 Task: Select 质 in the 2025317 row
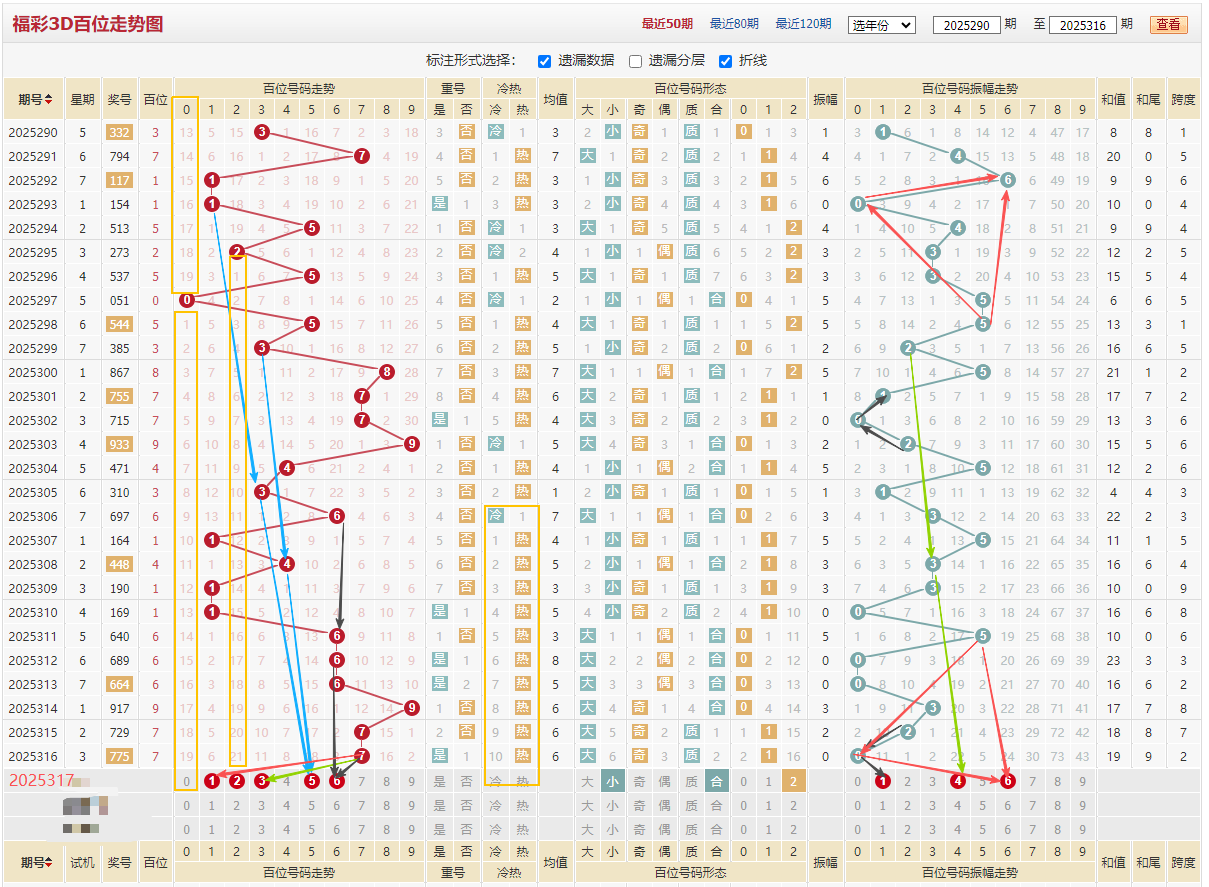(690, 781)
